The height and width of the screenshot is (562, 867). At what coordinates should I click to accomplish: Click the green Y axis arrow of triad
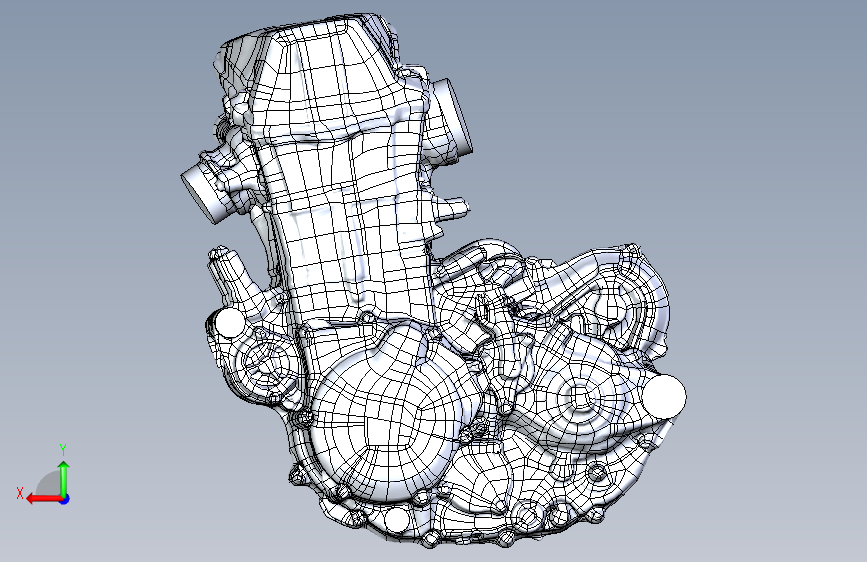64,479
